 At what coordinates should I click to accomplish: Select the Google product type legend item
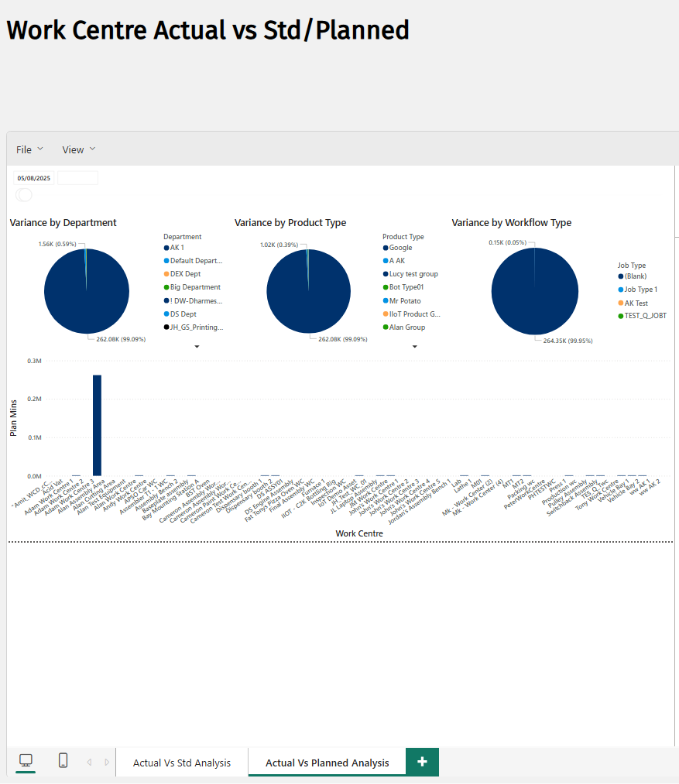click(x=398, y=248)
